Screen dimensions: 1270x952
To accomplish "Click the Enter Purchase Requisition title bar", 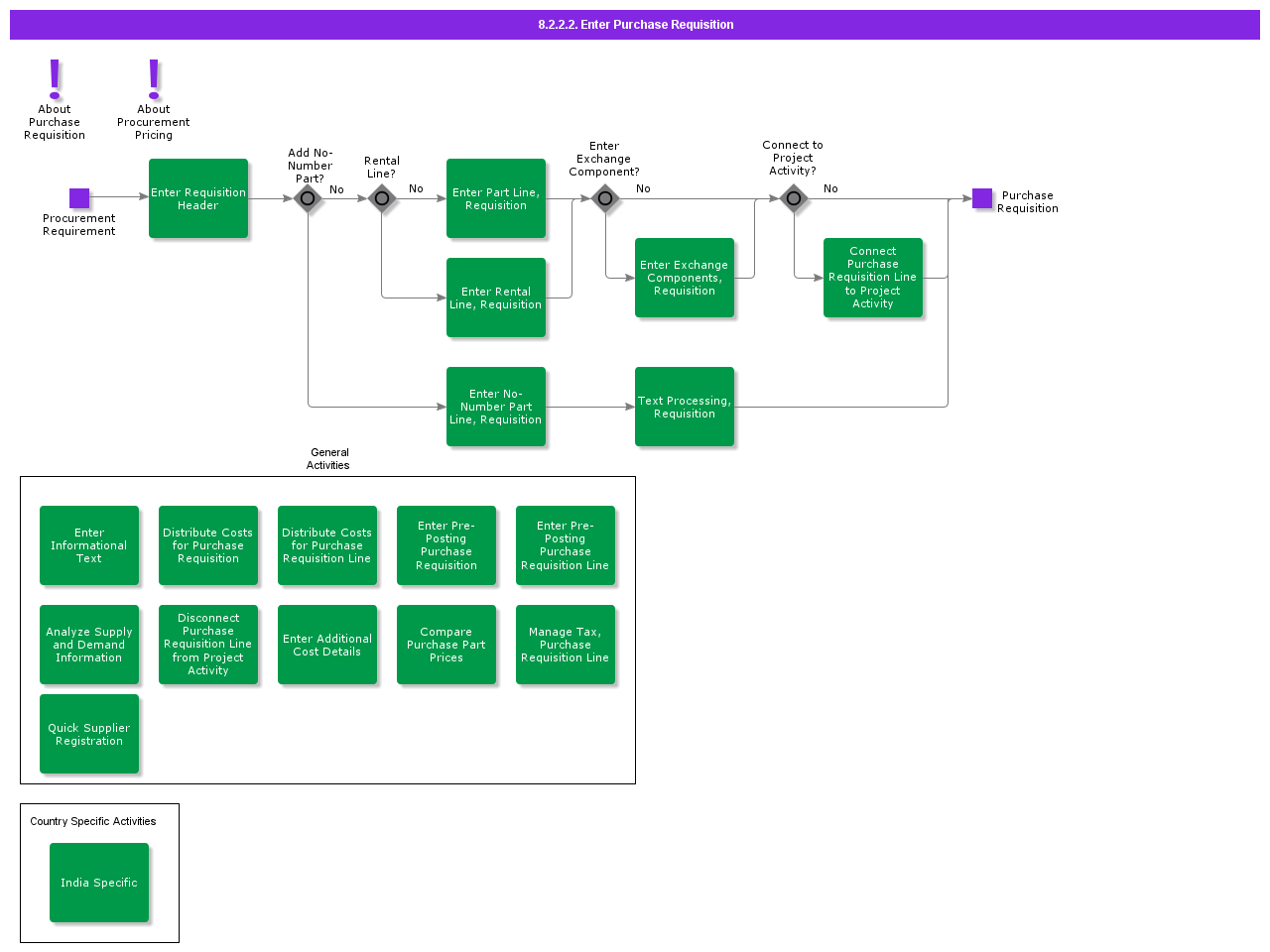I will point(635,25).
